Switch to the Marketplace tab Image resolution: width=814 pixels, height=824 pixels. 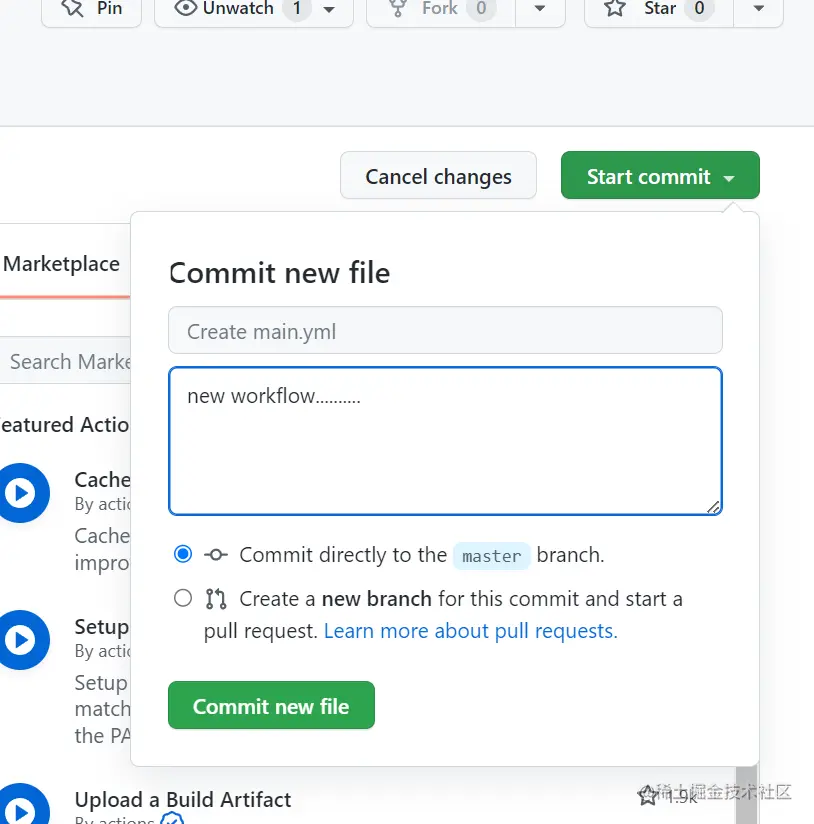coord(61,264)
